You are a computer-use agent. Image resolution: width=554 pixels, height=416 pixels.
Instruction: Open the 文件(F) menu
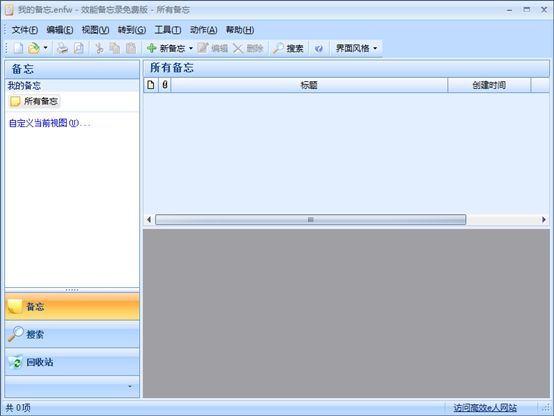[24, 30]
